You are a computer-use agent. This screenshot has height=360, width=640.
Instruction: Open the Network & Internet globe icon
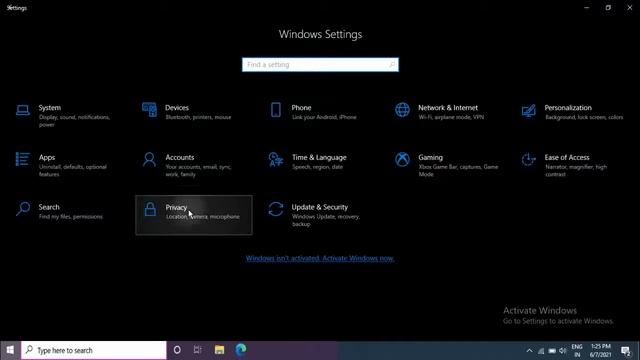click(x=402, y=110)
